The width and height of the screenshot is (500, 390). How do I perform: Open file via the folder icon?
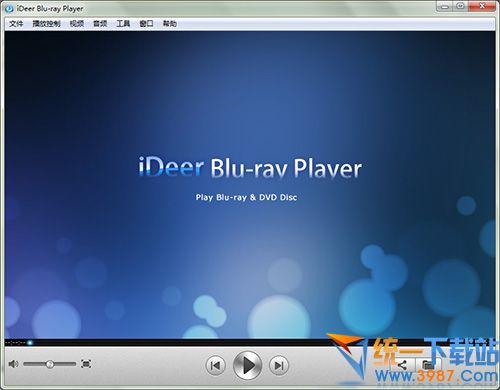[x=428, y=365]
